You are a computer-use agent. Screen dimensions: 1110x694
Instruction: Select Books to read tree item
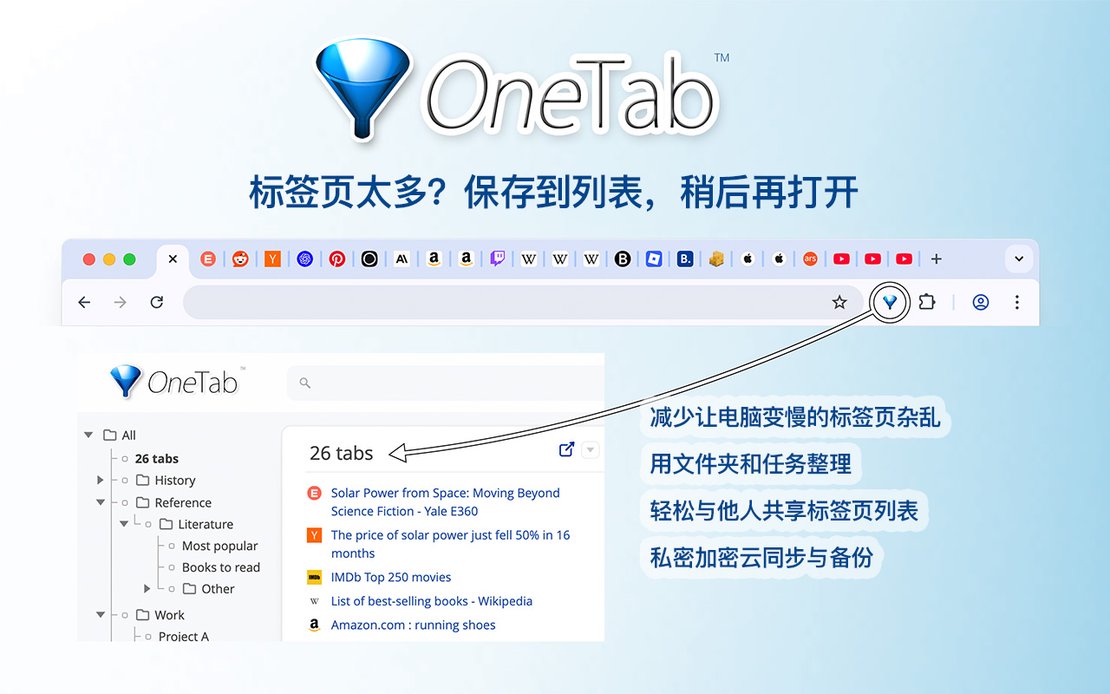click(221, 567)
